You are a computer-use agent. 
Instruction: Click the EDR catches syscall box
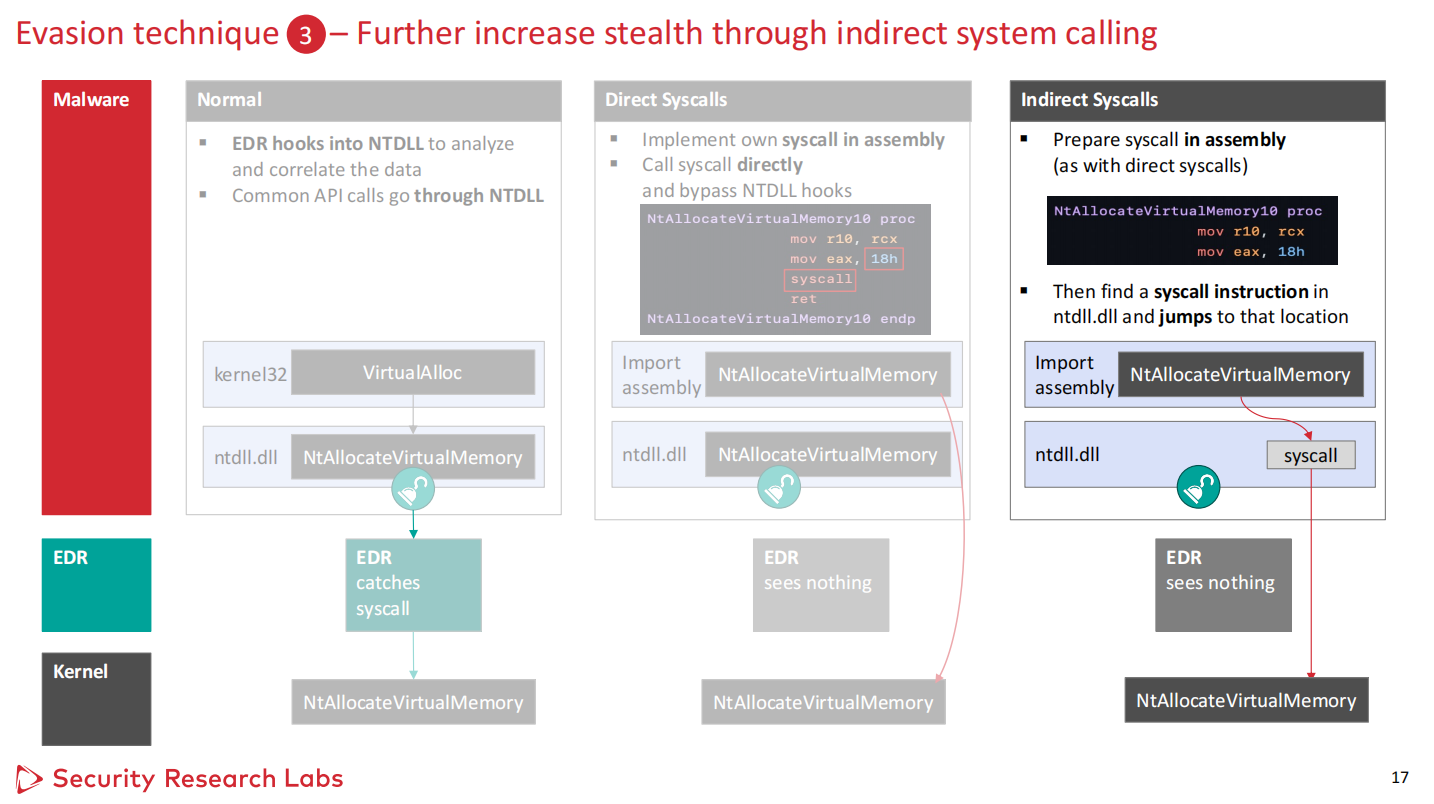pyautogui.click(x=413, y=585)
